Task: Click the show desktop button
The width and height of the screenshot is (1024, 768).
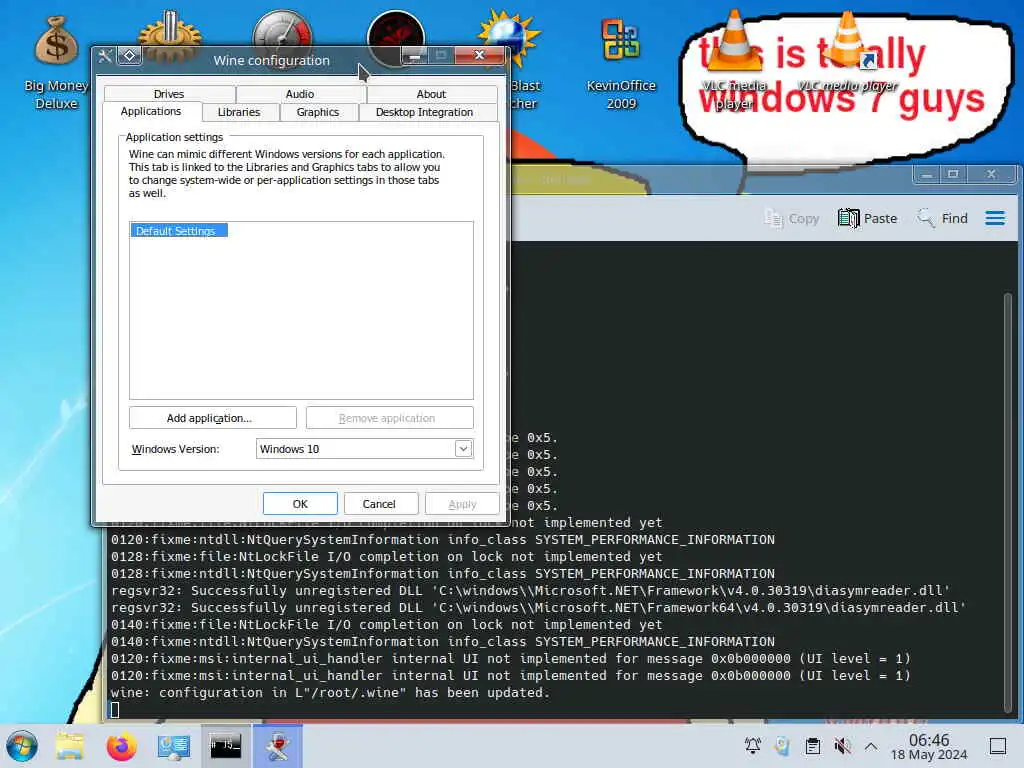Action: (998, 746)
